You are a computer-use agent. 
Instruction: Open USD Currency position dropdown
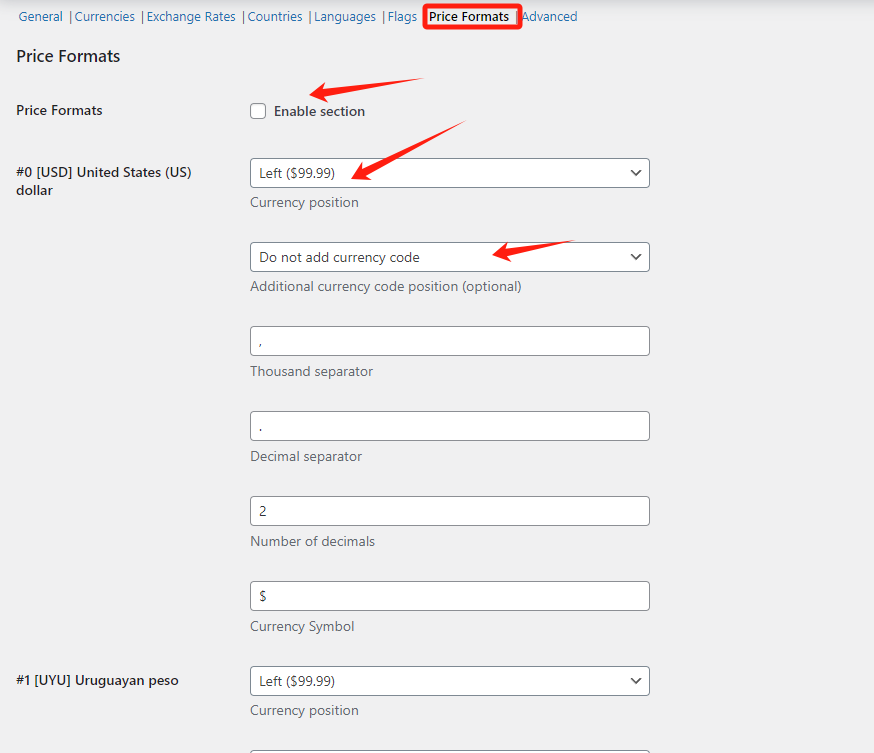pyautogui.click(x=449, y=173)
